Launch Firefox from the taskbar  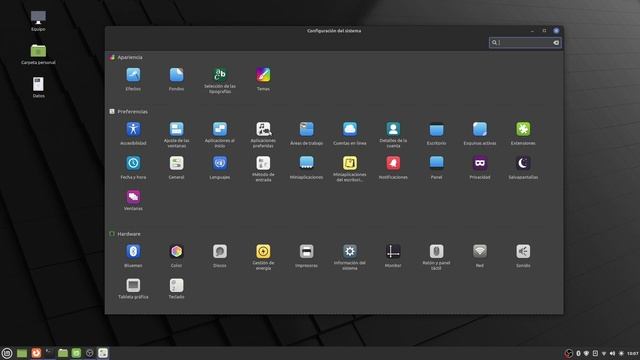(36, 353)
